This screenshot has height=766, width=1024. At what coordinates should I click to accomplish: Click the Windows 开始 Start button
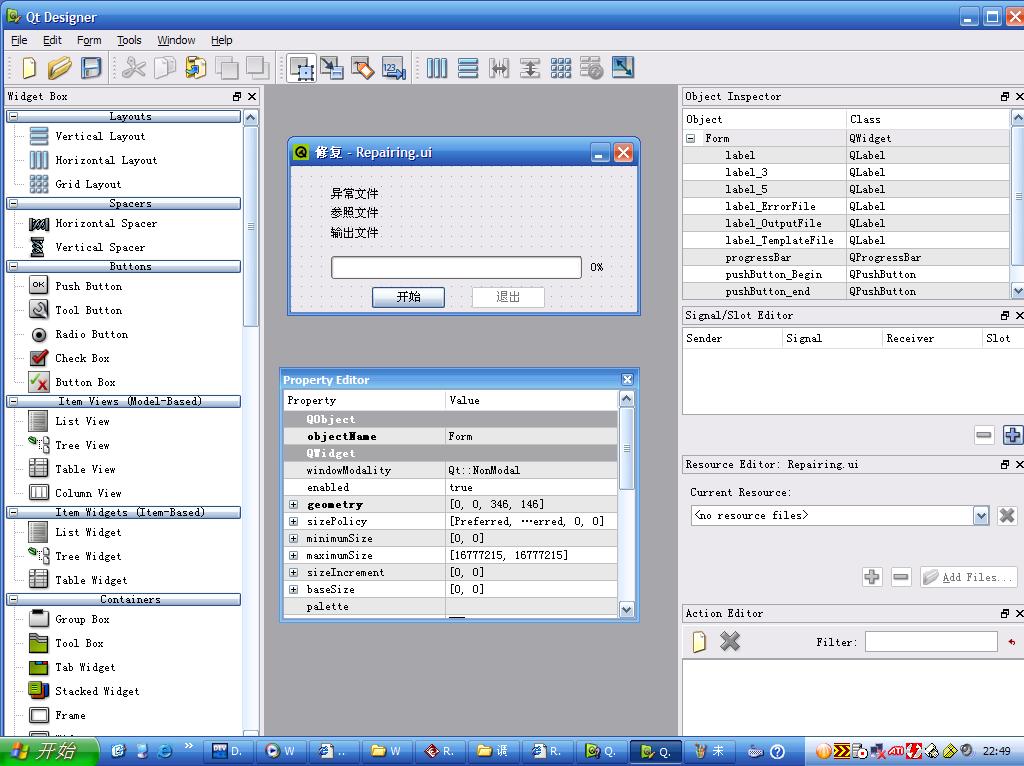tap(48, 752)
